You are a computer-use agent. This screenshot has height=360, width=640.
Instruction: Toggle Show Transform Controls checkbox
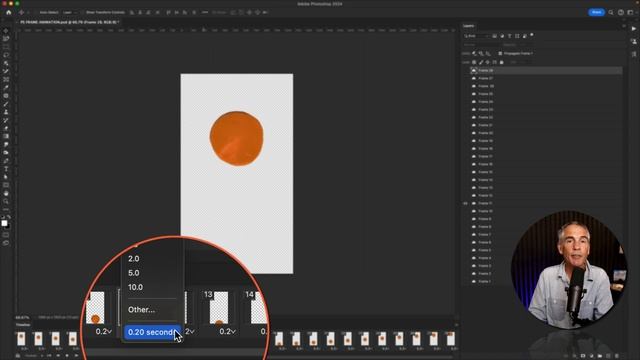click(83, 12)
